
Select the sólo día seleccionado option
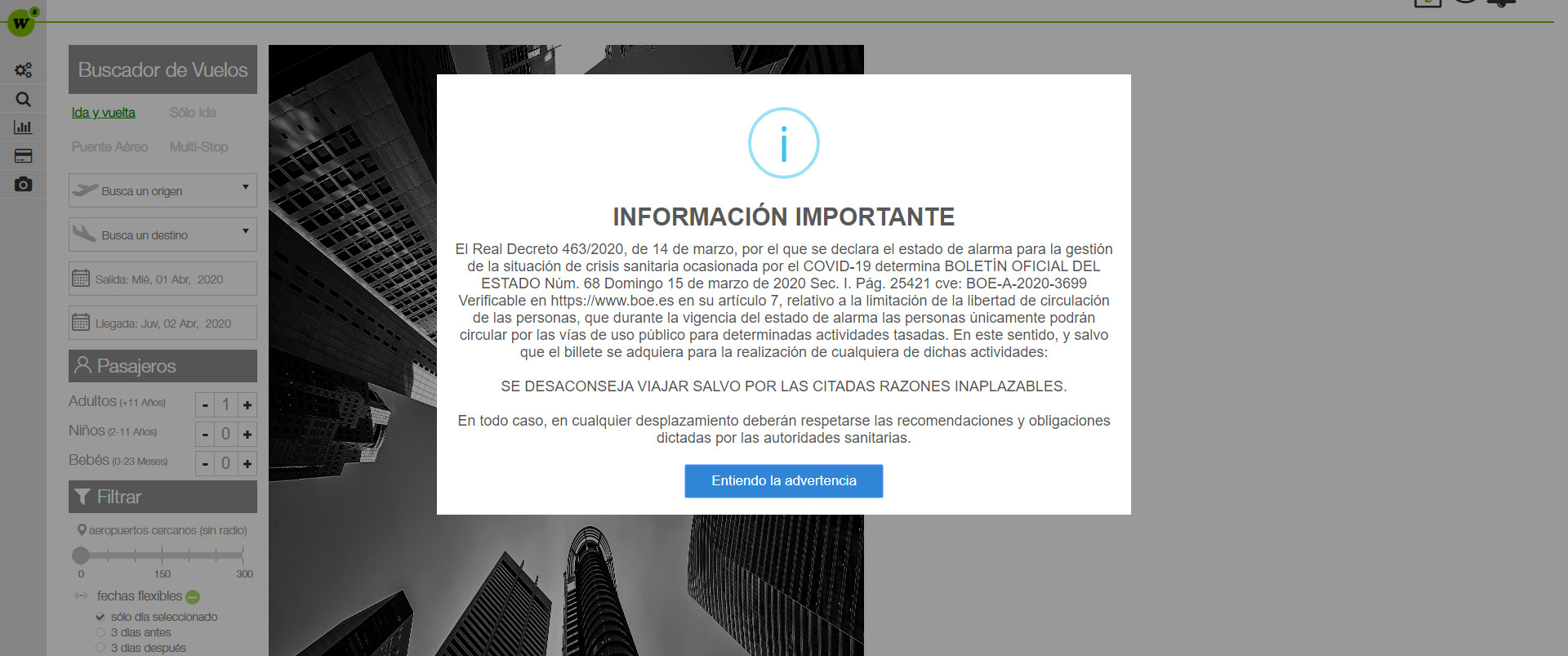100,617
